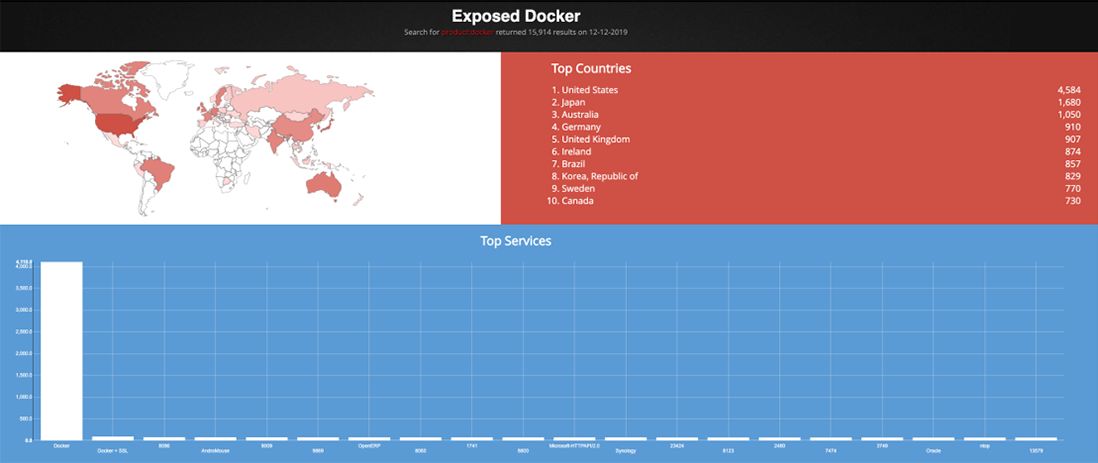Click the OpenERP axis label
This screenshot has width=1098, height=463.
(x=369, y=445)
